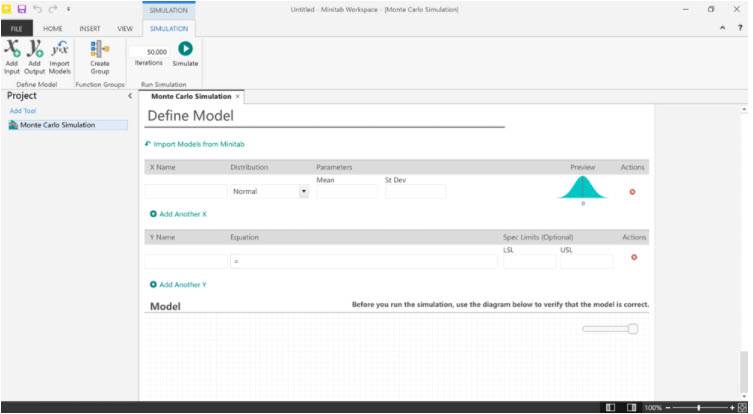This screenshot has width=753, height=414.
Task: Select the Monte Carlo Simulation document tab
Action: click(191, 97)
